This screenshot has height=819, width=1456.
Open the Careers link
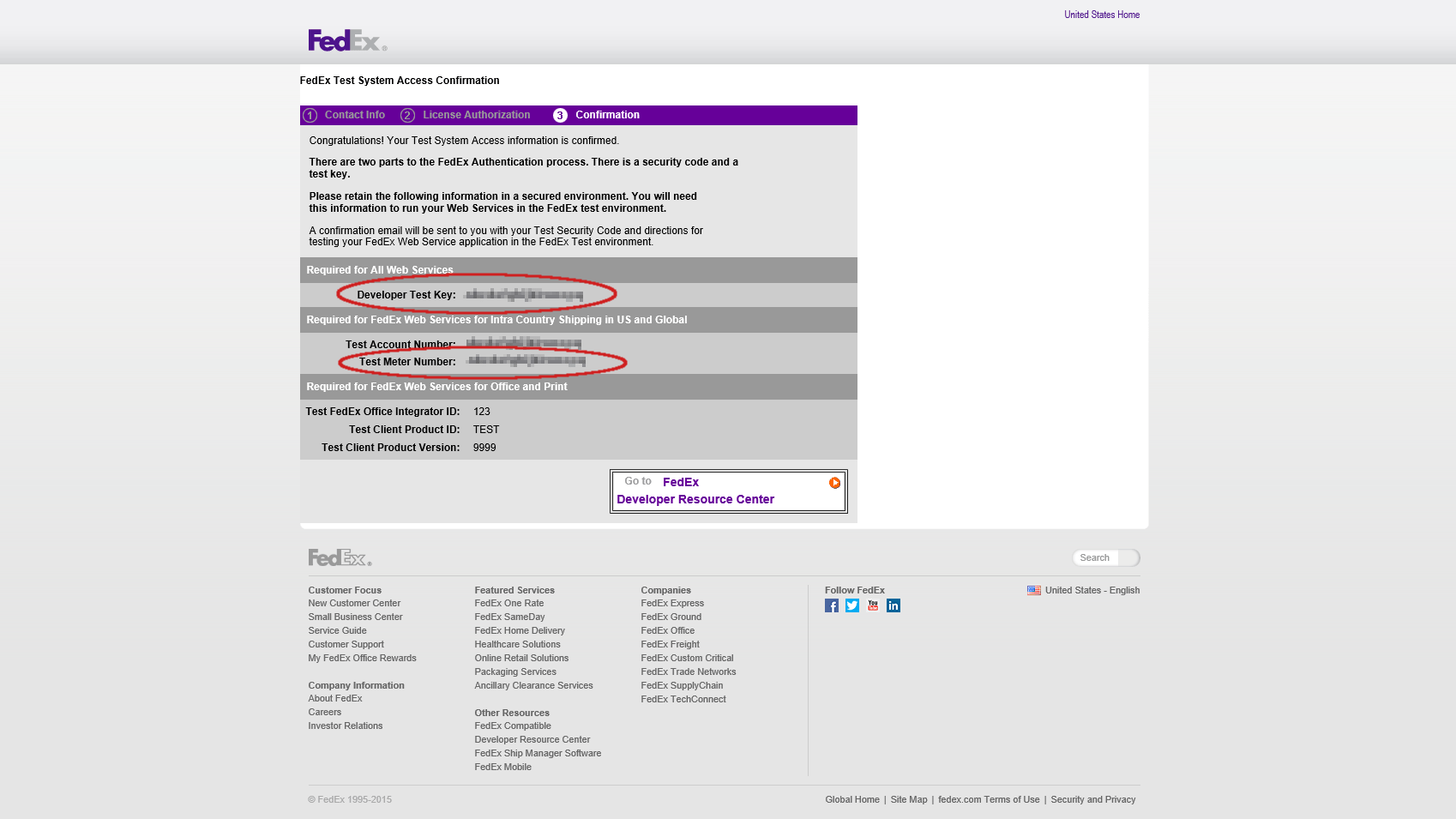(x=324, y=712)
